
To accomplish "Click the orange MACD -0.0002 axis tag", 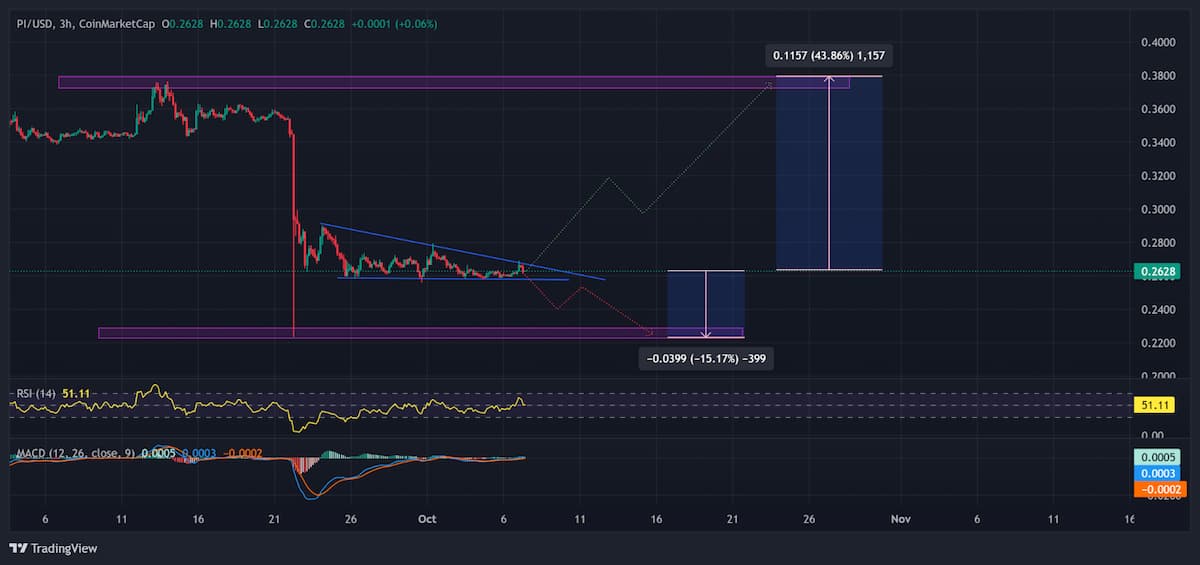I will (1155, 489).
